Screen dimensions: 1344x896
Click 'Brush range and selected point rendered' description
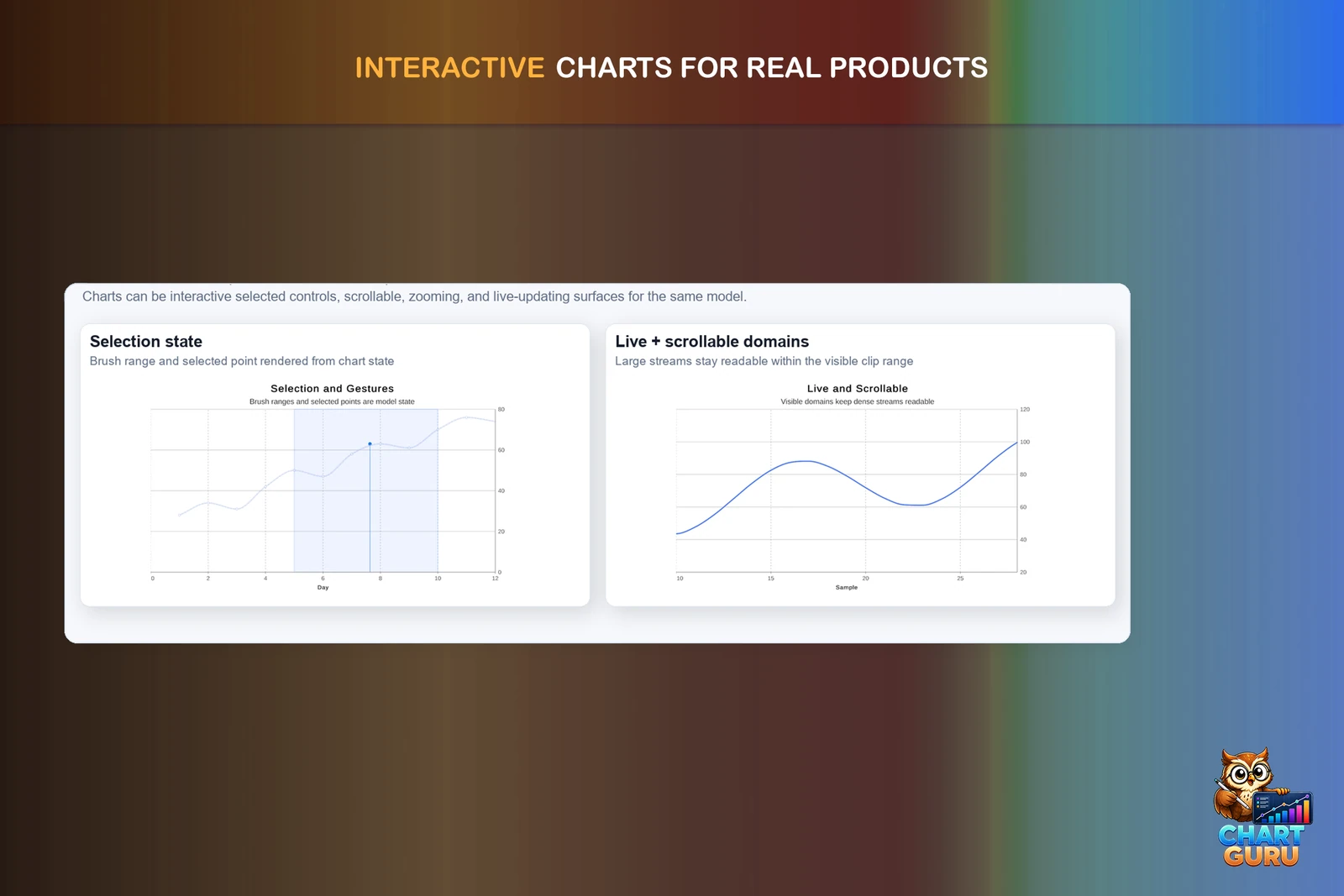(x=242, y=361)
